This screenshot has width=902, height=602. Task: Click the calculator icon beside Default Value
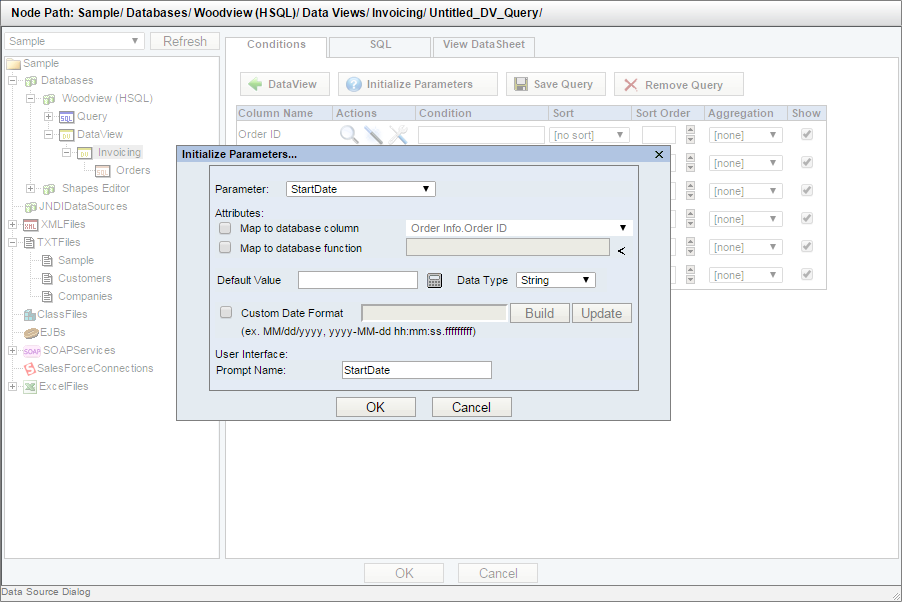pos(434,281)
